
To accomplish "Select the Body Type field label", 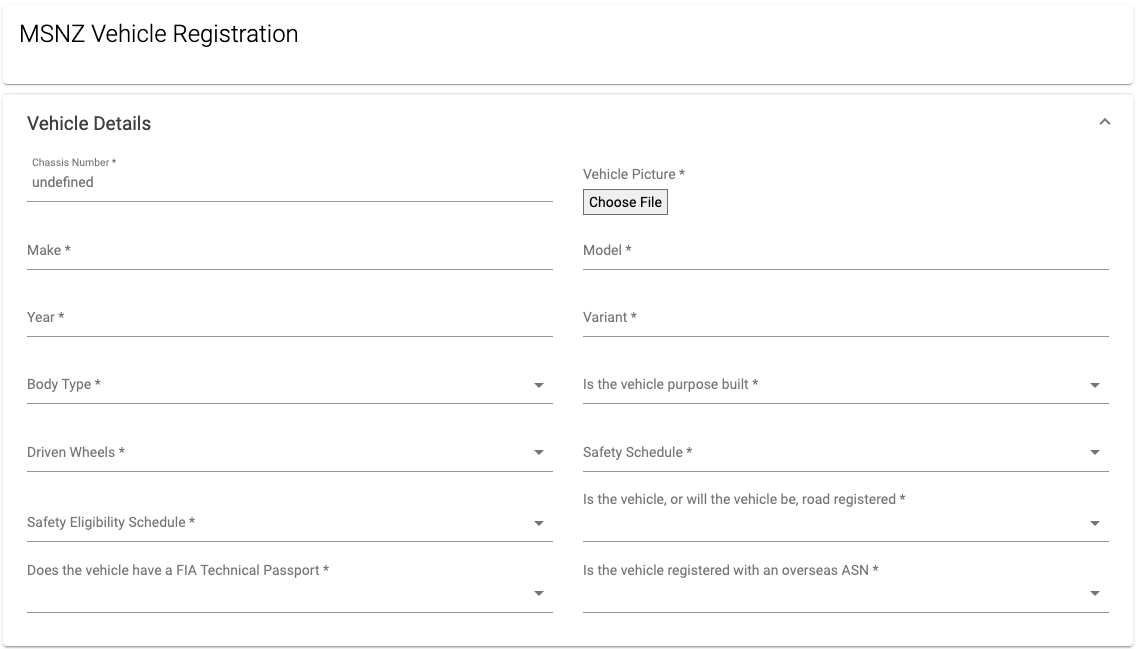I will tap(64, 385).
